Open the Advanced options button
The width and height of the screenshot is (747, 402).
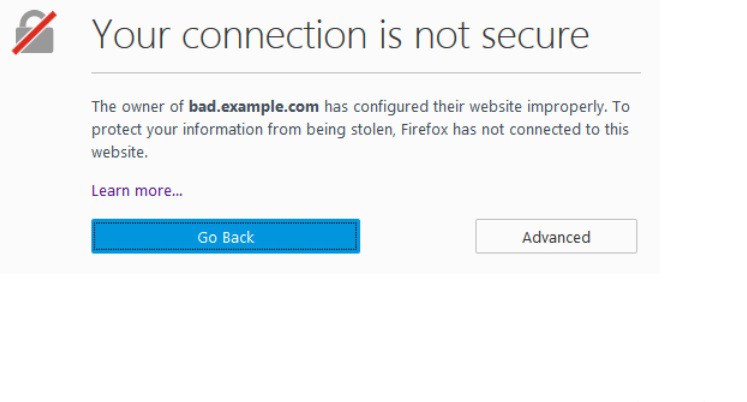coord(556,237)
